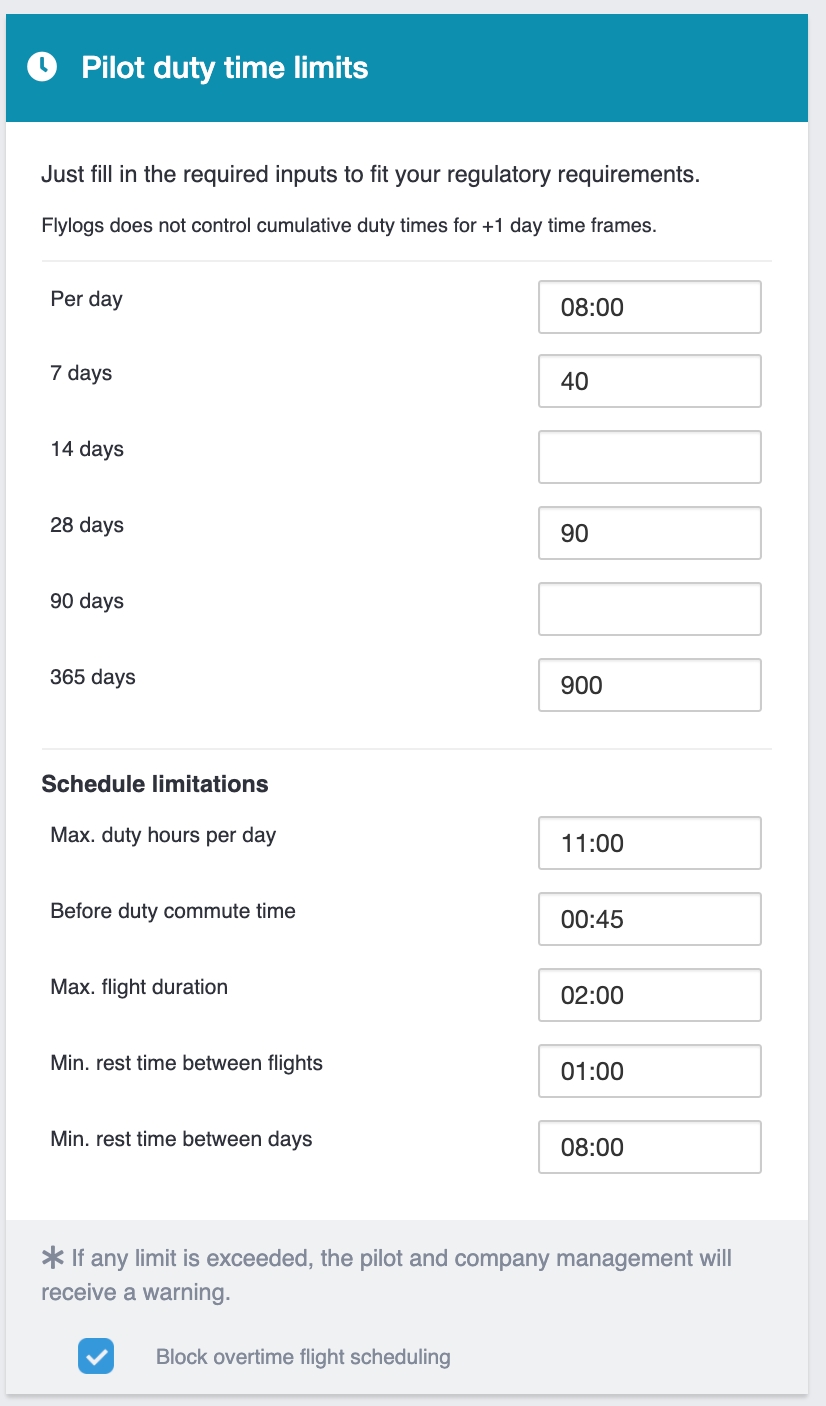Click the Block overtime flight scheduling label

[303, 1357]
